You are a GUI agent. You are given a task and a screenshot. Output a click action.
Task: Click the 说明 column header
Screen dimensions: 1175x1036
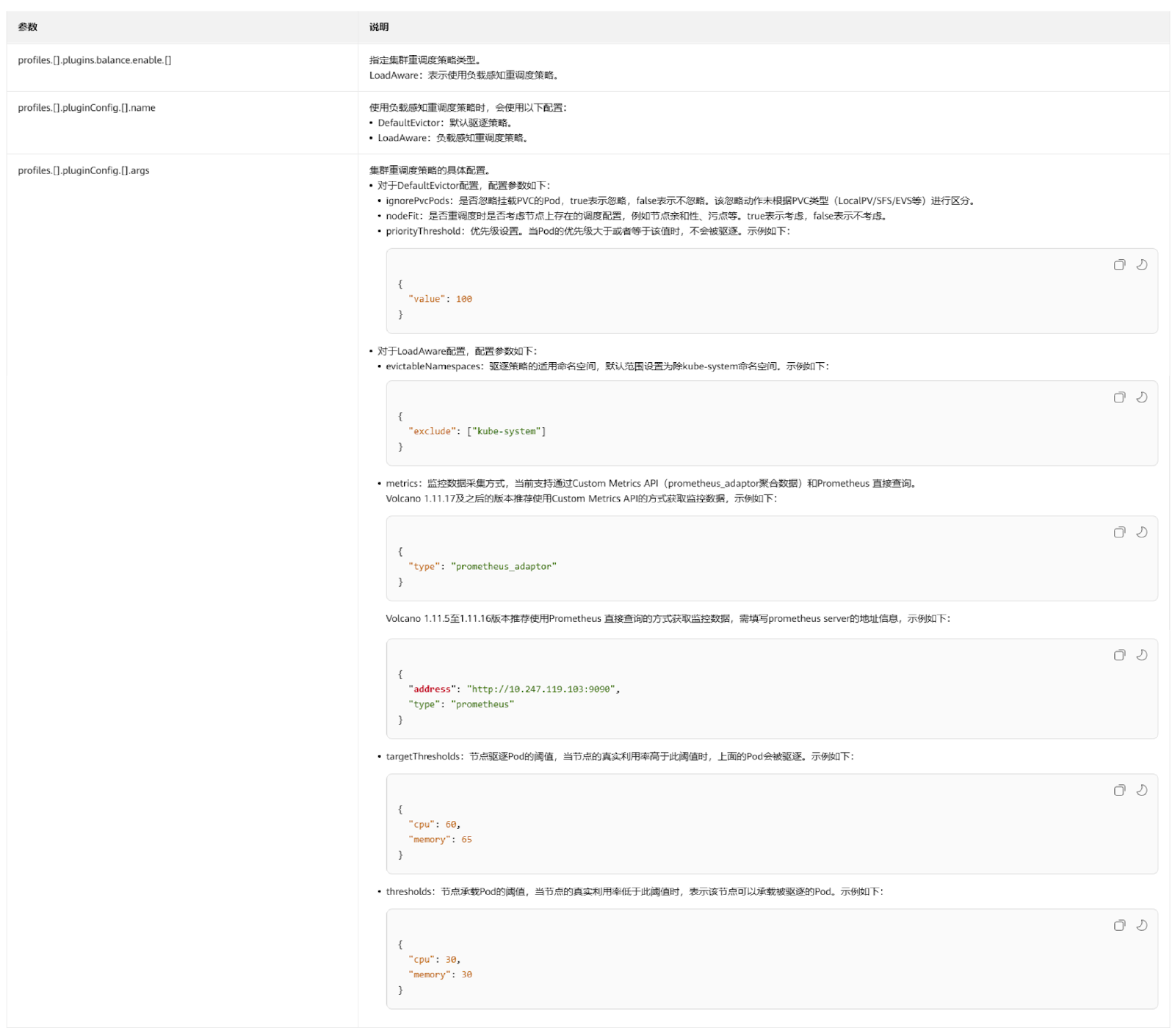tap(379, 27)
